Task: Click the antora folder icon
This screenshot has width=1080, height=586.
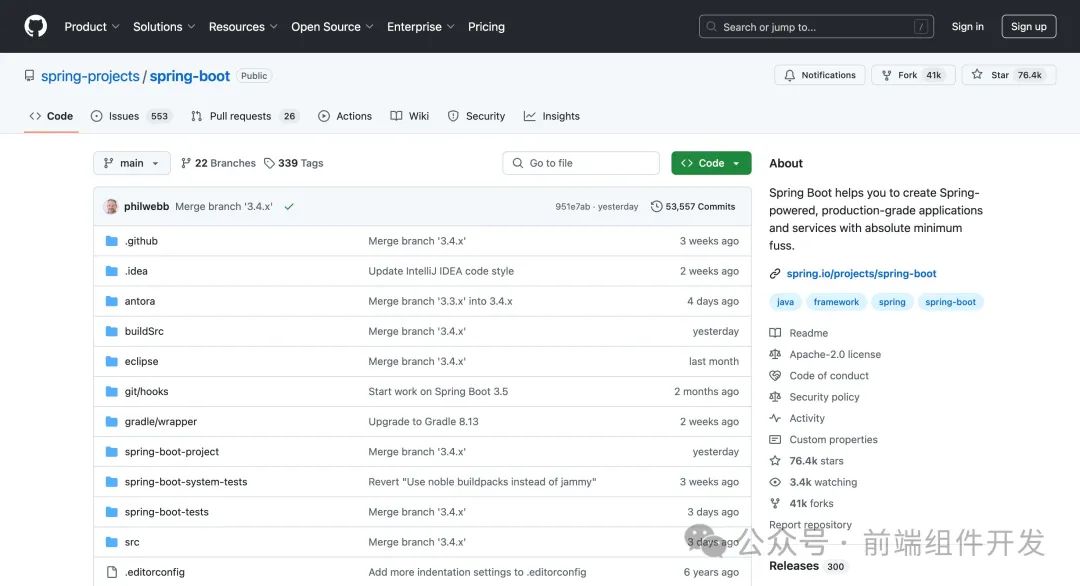Action: pos(112,301)
